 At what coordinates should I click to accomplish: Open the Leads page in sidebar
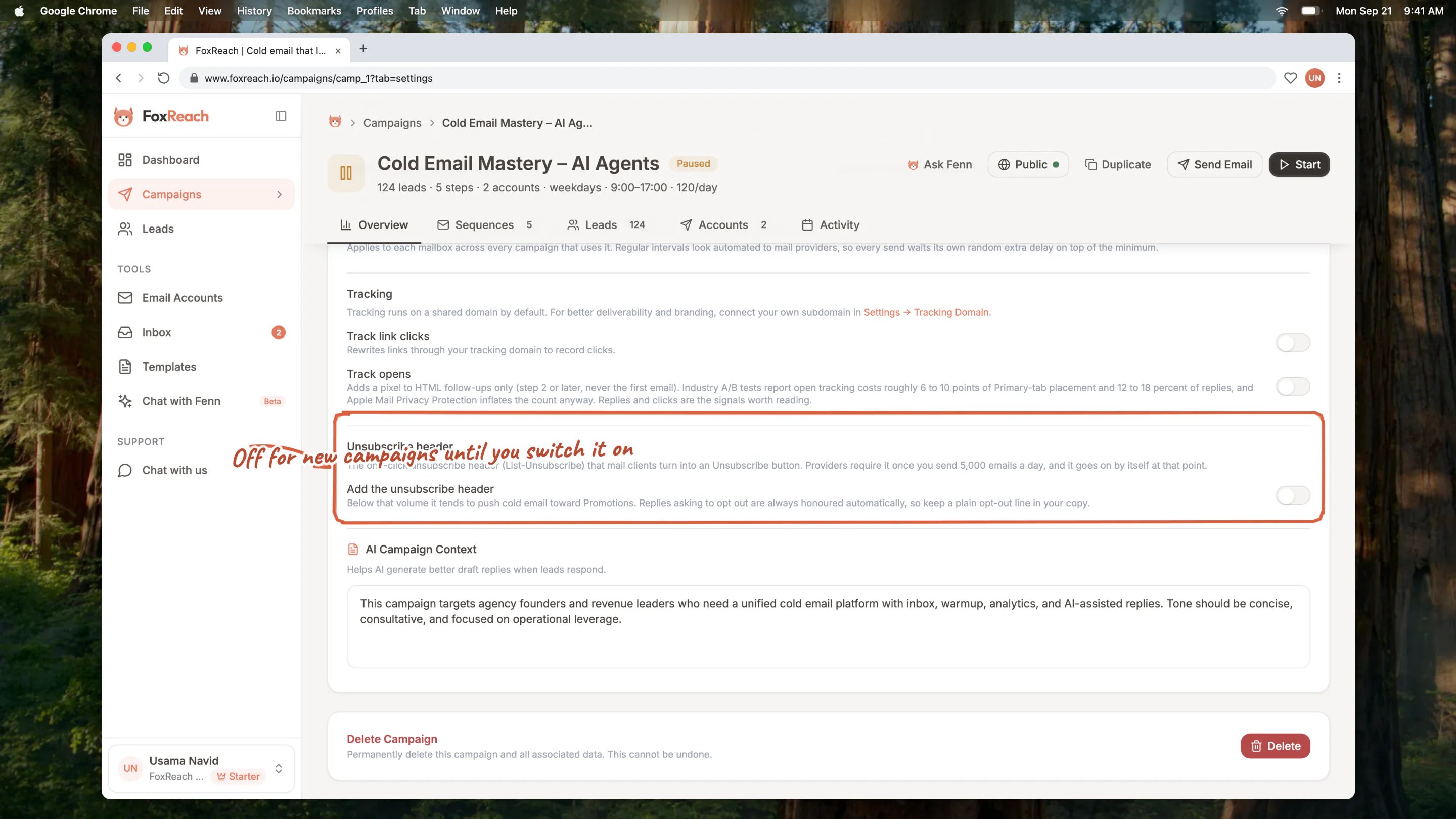coord(201,229)
